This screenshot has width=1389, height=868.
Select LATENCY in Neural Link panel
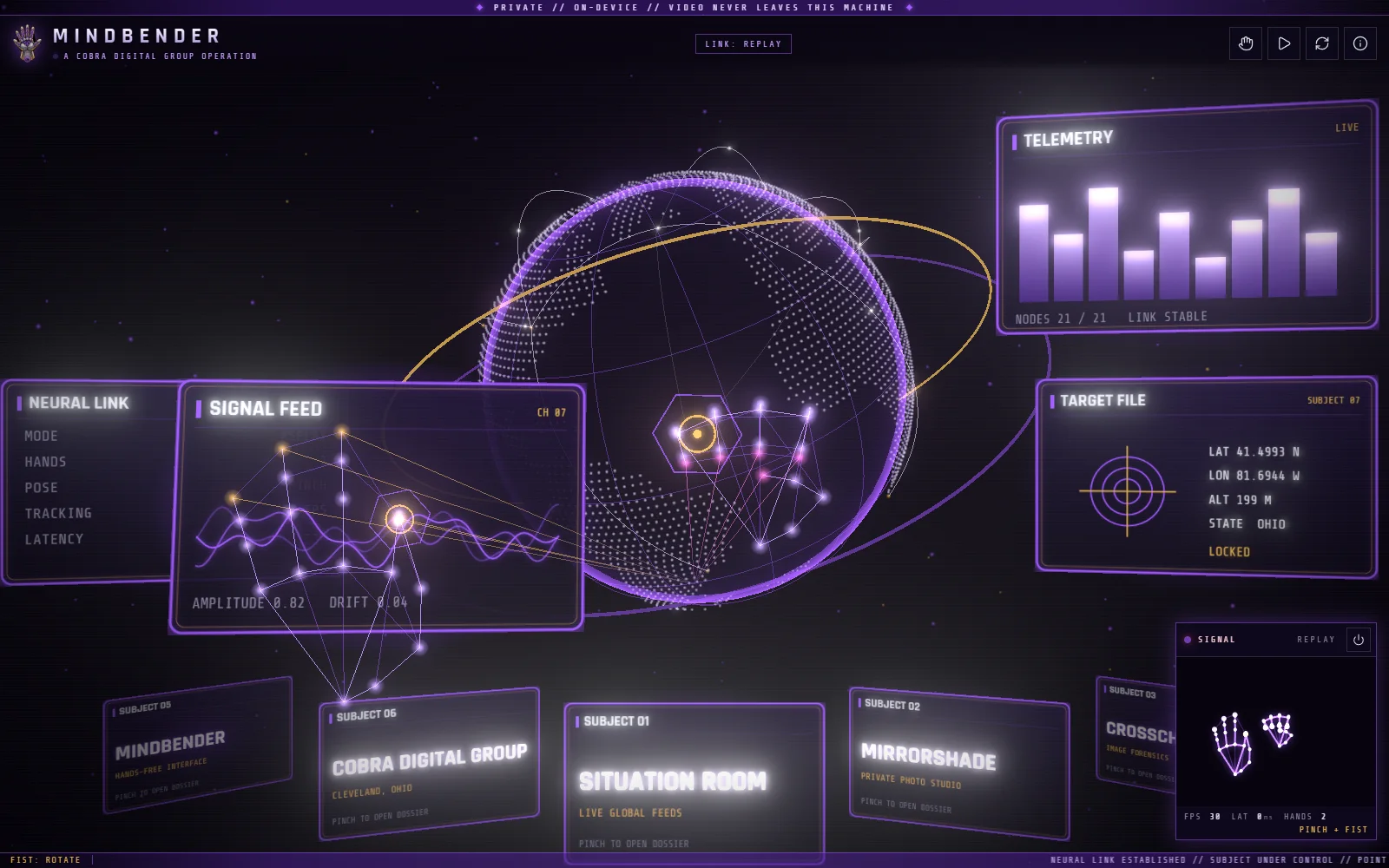coord(54,539)
